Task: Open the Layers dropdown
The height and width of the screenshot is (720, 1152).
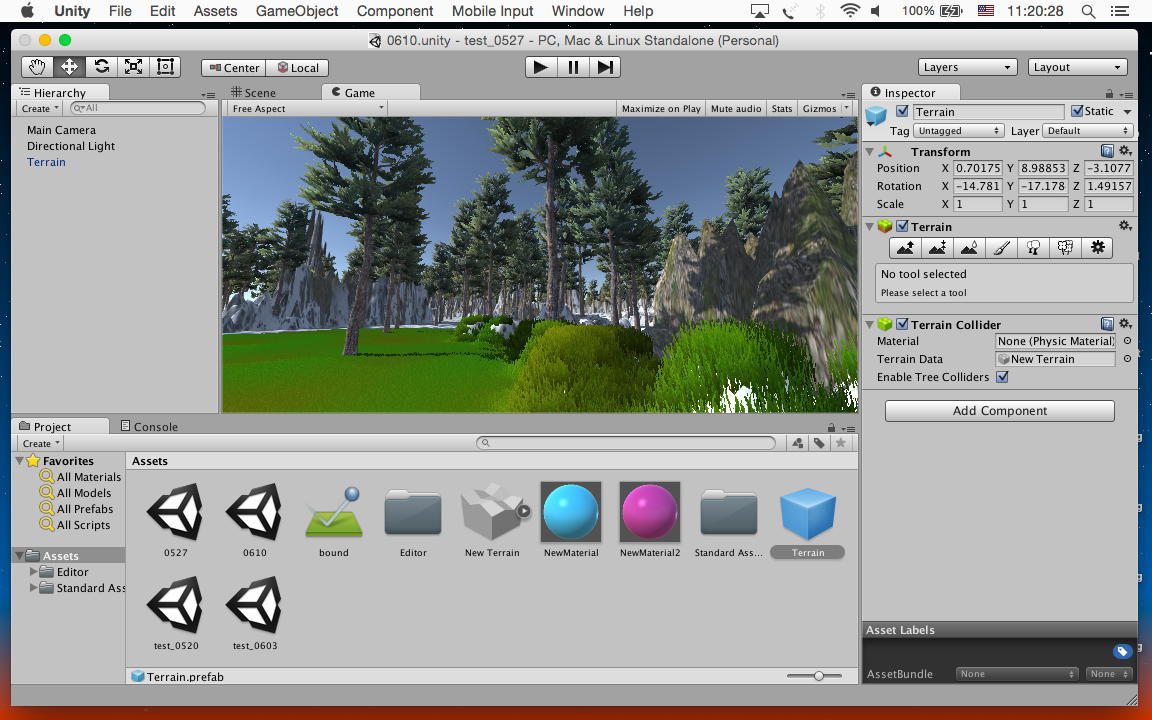Action: click(x=967, y=67)
